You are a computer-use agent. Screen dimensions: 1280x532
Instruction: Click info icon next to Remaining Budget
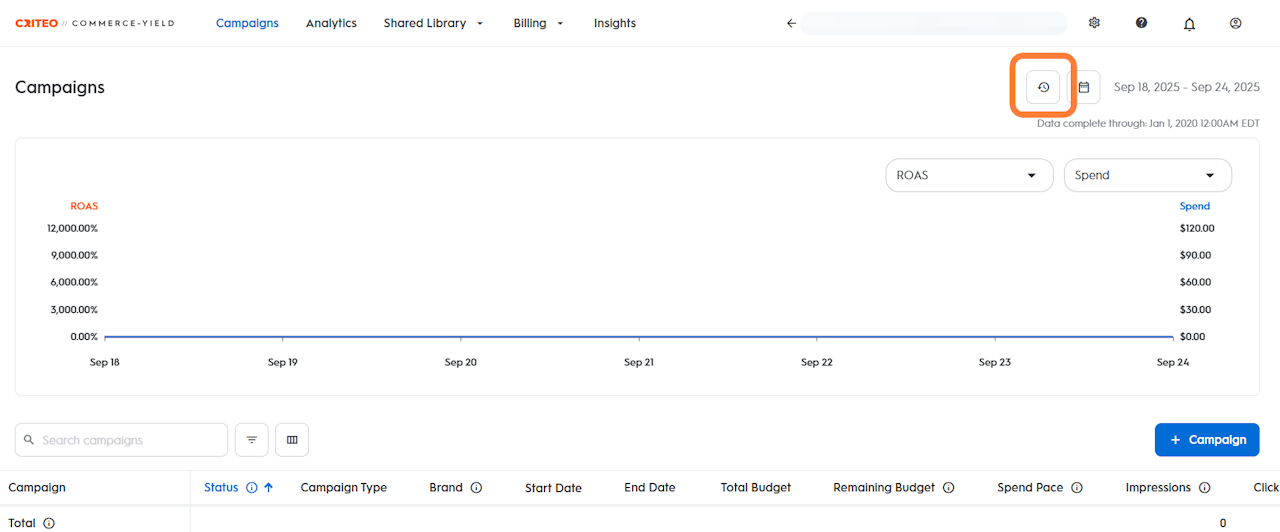pos(948,488)
